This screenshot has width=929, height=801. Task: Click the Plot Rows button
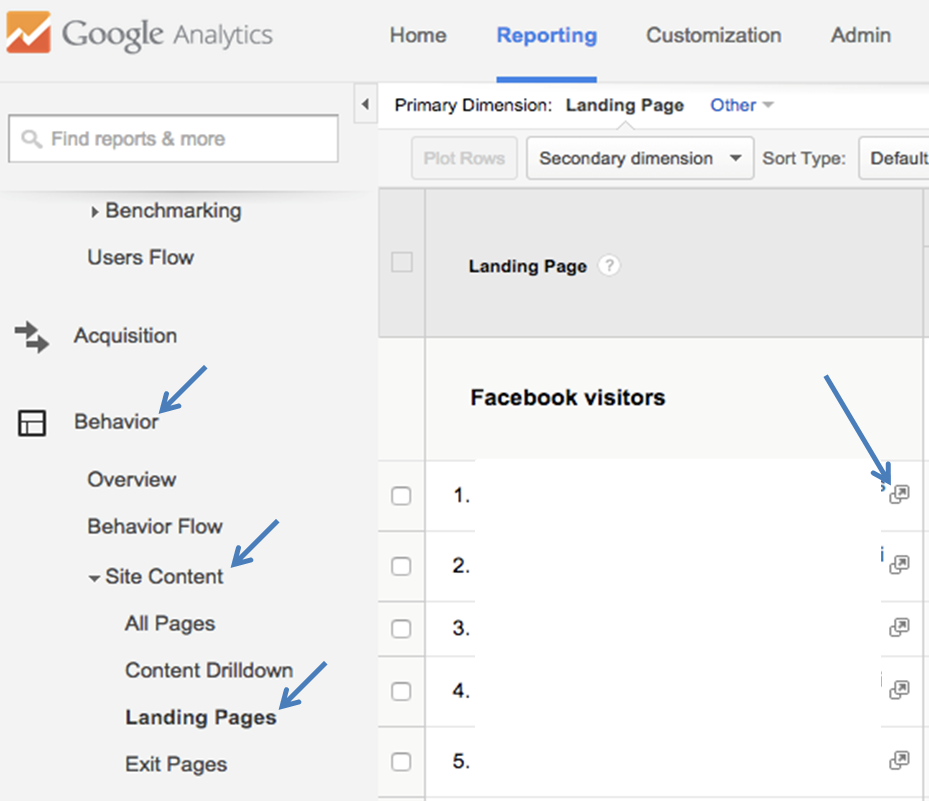464,158
